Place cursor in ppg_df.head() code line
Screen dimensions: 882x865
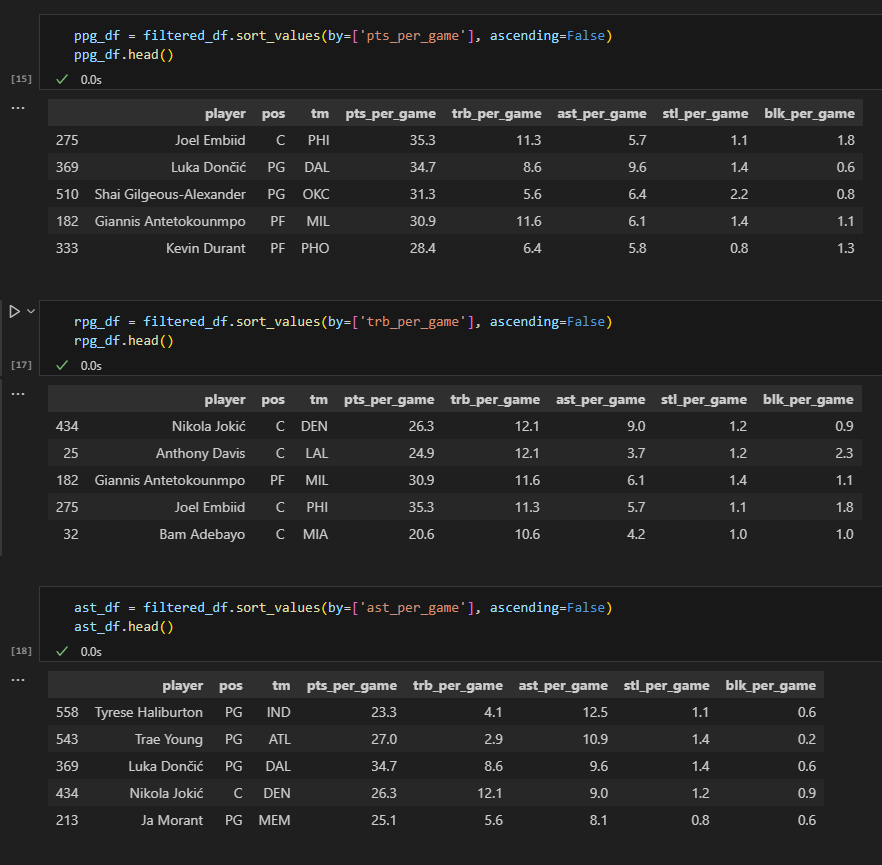(x=124, y=55)
